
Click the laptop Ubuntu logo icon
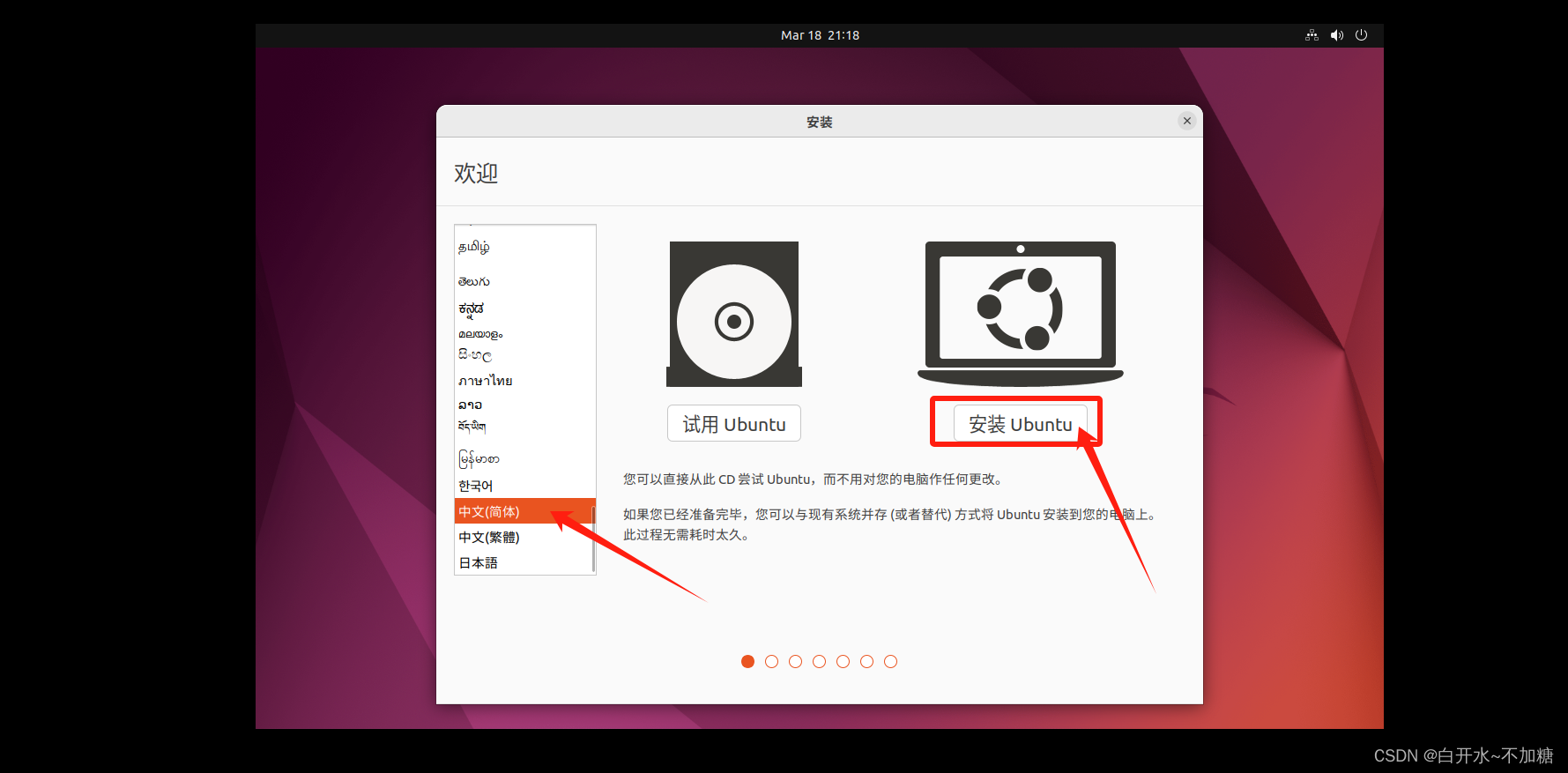coord(1021,314)
